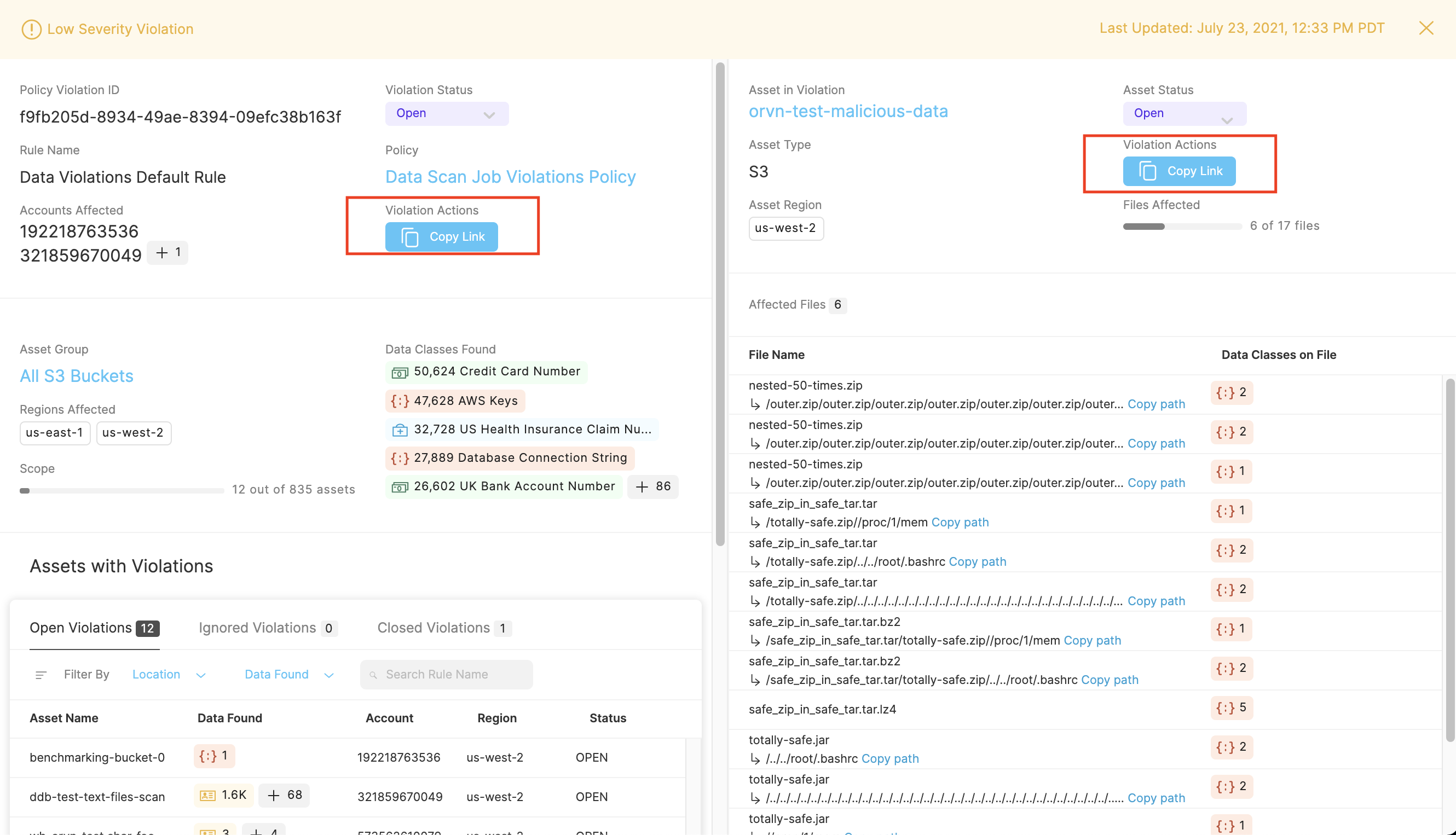1456x835 pixels.
Task: Switch to the Closed Violations tab
Action: click(x=443, y=628)
